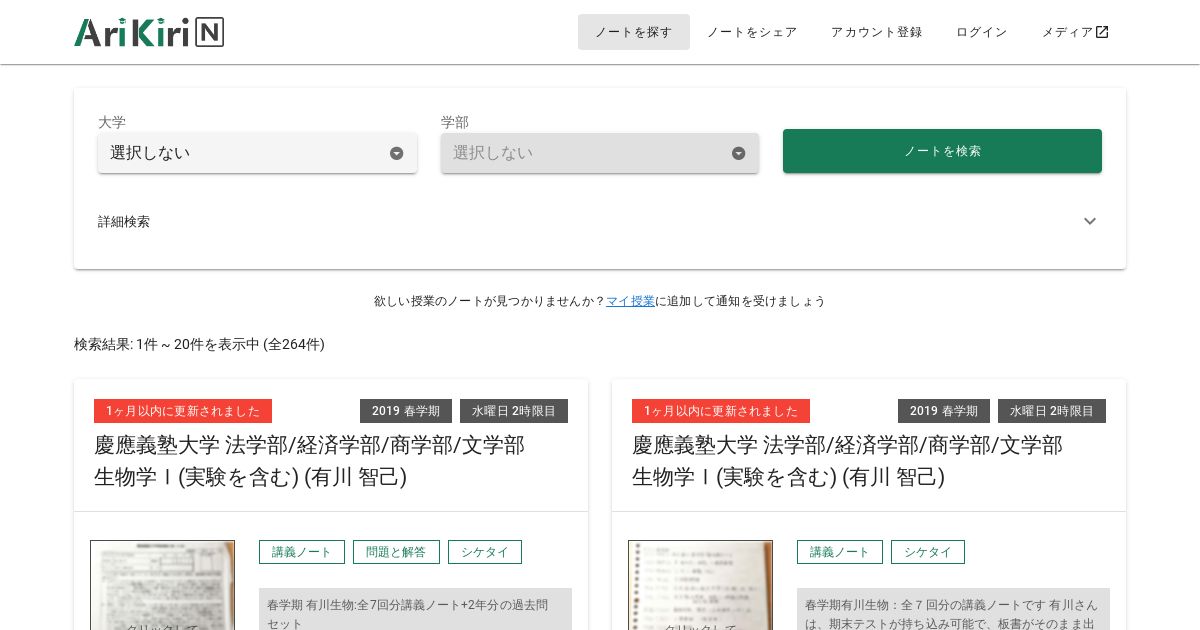
Task: Click first card's note thumbnail image
Action: coord(162,585)
